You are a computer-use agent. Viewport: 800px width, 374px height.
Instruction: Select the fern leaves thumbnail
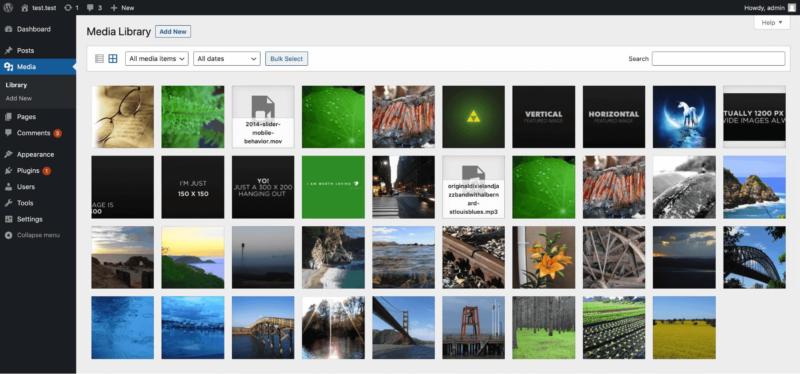coord(193,117)
